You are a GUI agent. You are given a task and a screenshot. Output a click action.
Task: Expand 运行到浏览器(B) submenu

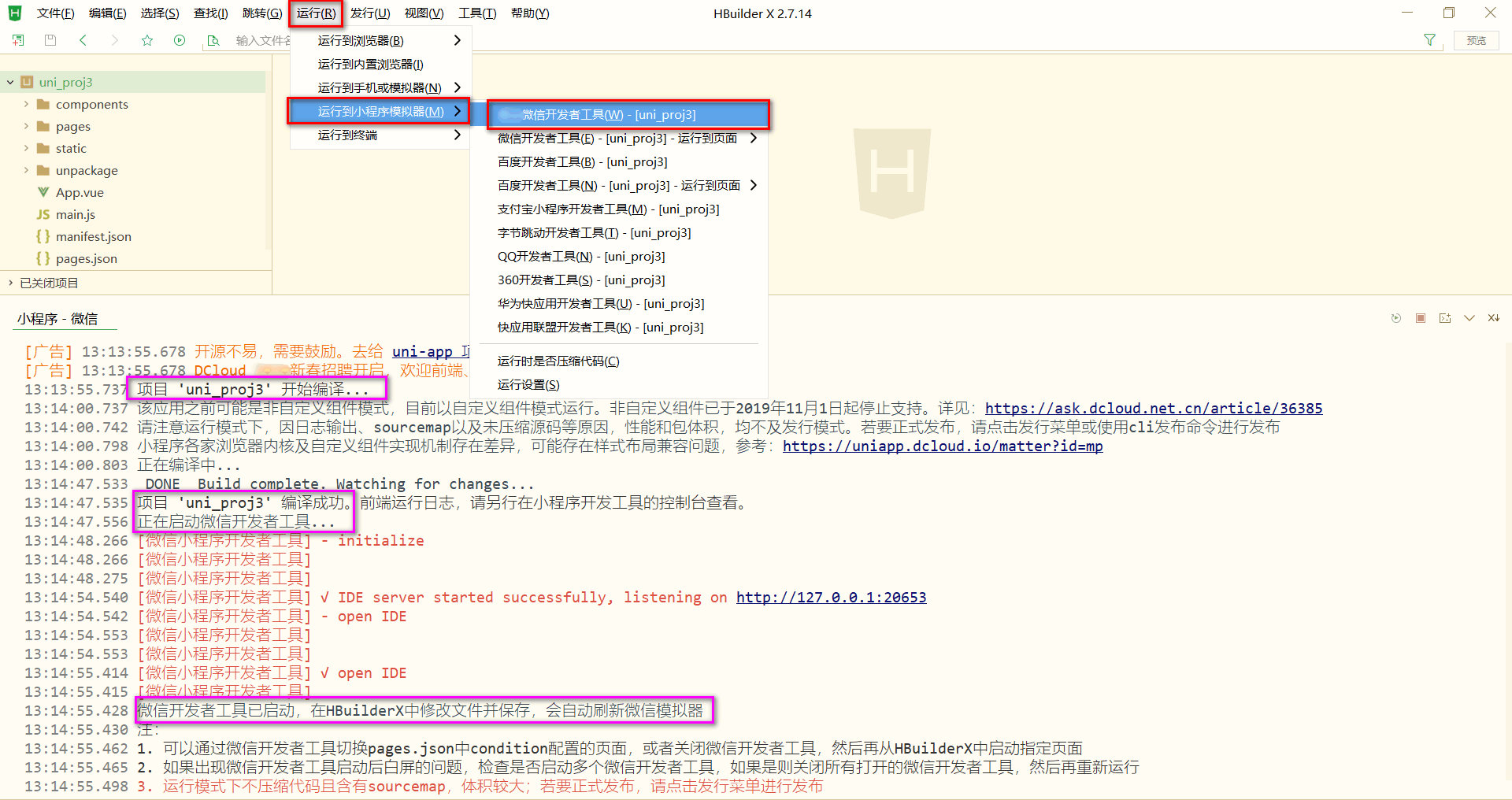(x=381, y=40)
